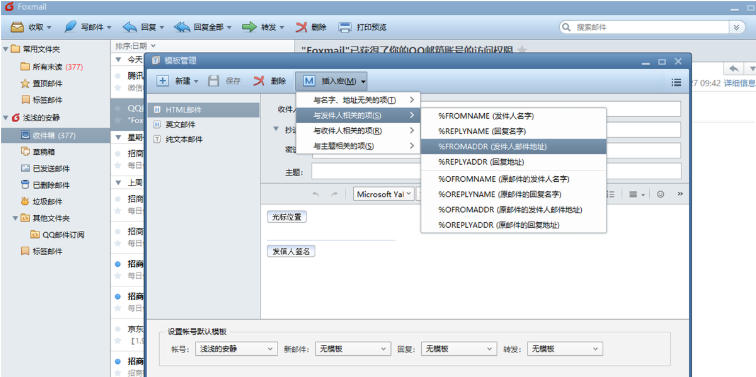This screenshot has width=756, height=377.
Task: Expand the search options chevron button
Action: click(x=736, y=27)
